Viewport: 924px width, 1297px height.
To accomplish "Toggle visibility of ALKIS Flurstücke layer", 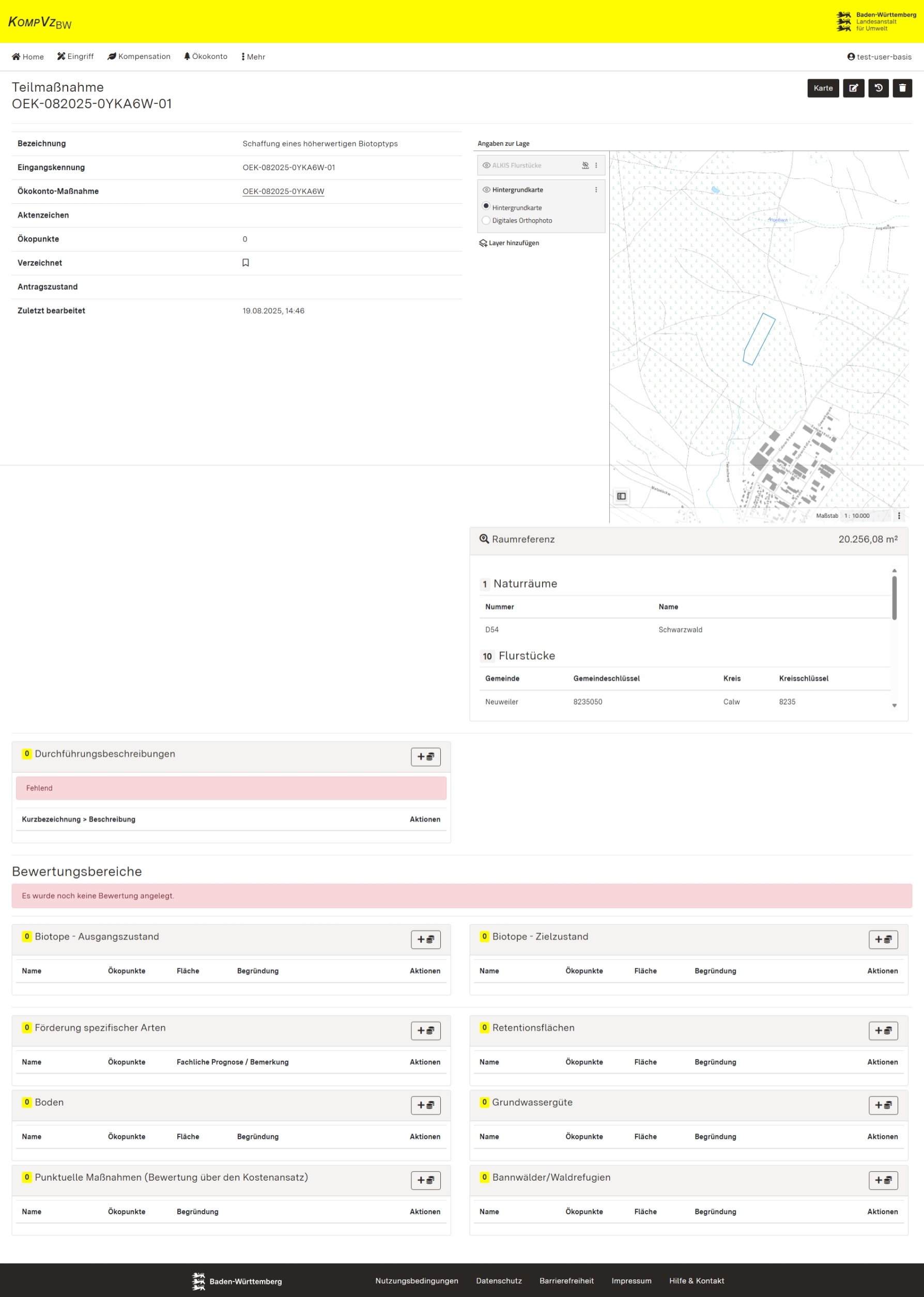I will coord(486,165).
